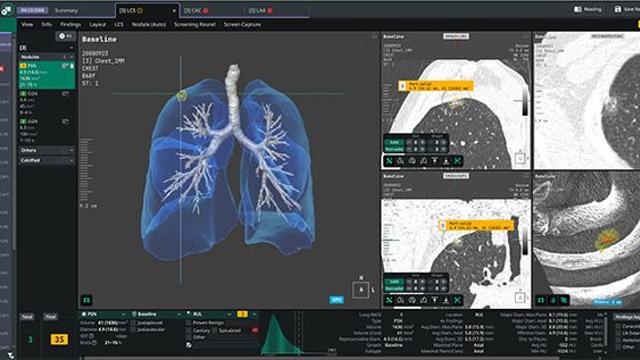Click the crossed-arrows icon in the lower axial toolbar
The image size is (640, 360).
point(389,300)
